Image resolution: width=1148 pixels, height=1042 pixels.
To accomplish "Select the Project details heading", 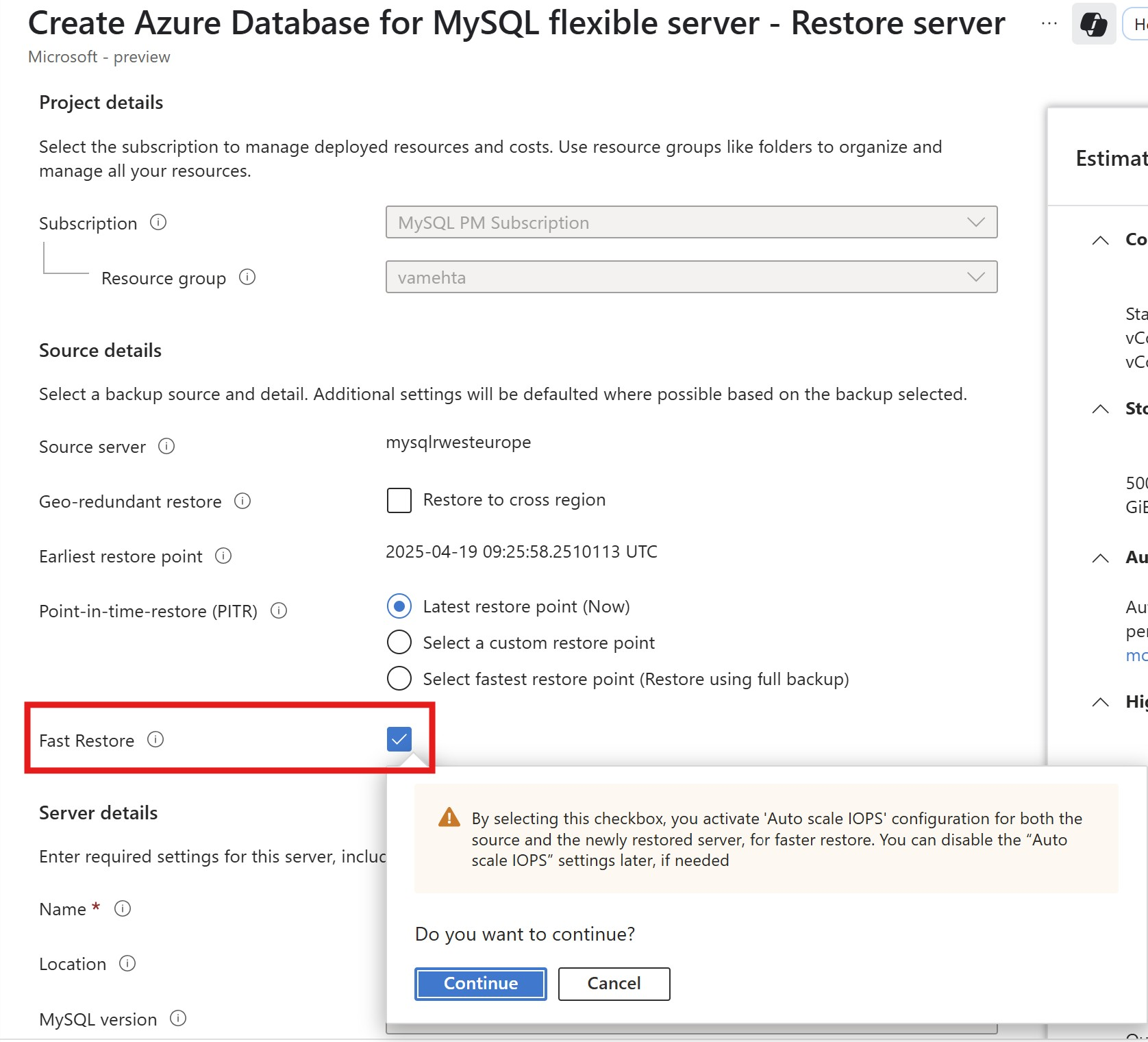I will pyautogui.click(x=101, y=103).
